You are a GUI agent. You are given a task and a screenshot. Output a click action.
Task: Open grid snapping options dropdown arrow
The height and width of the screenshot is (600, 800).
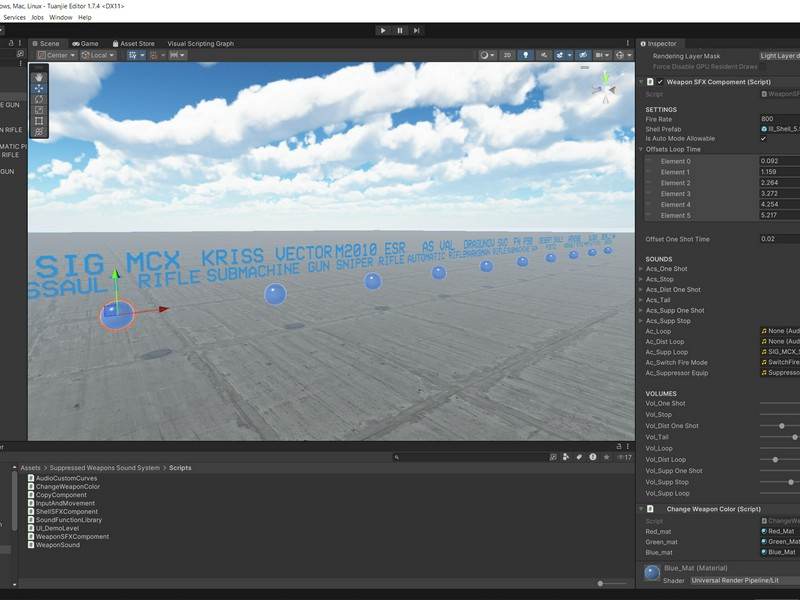pos(142,55)
